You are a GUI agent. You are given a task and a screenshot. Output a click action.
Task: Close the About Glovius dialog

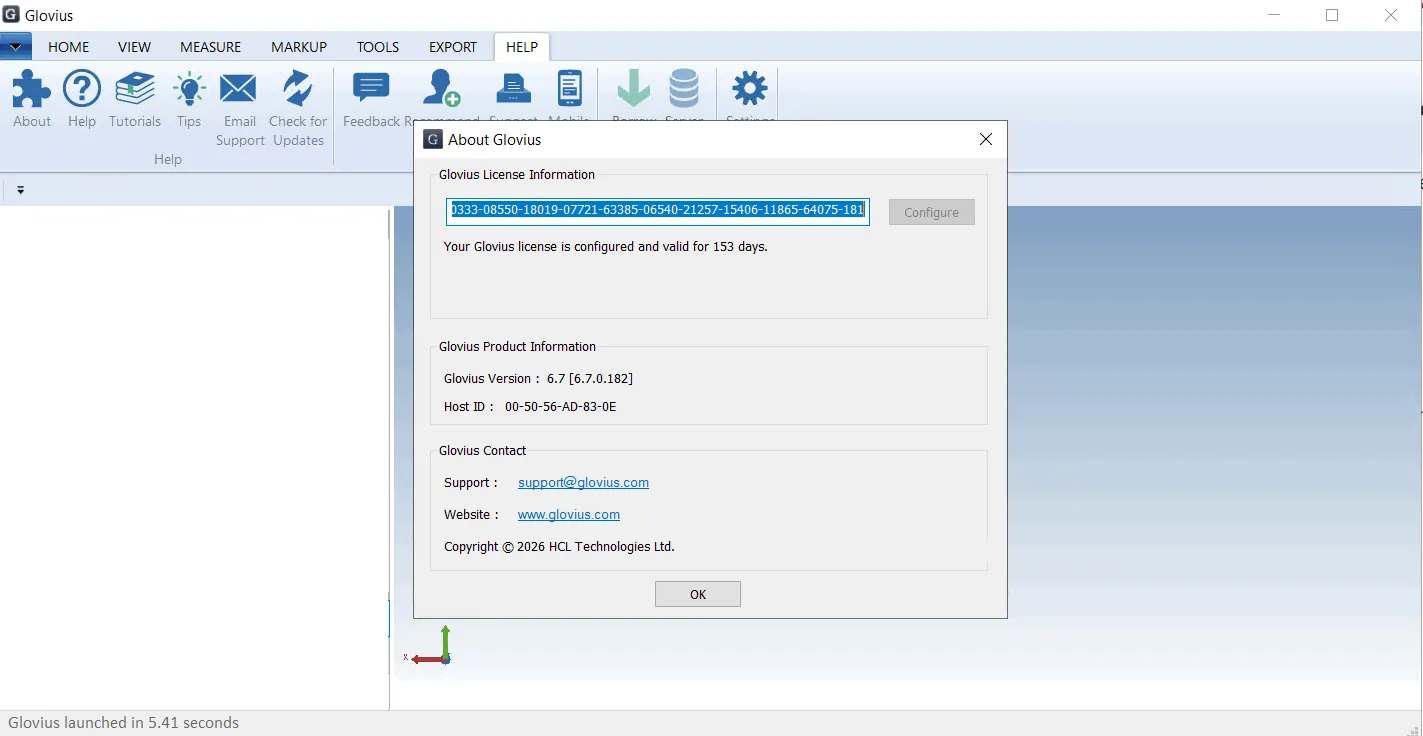pos(986,139)
